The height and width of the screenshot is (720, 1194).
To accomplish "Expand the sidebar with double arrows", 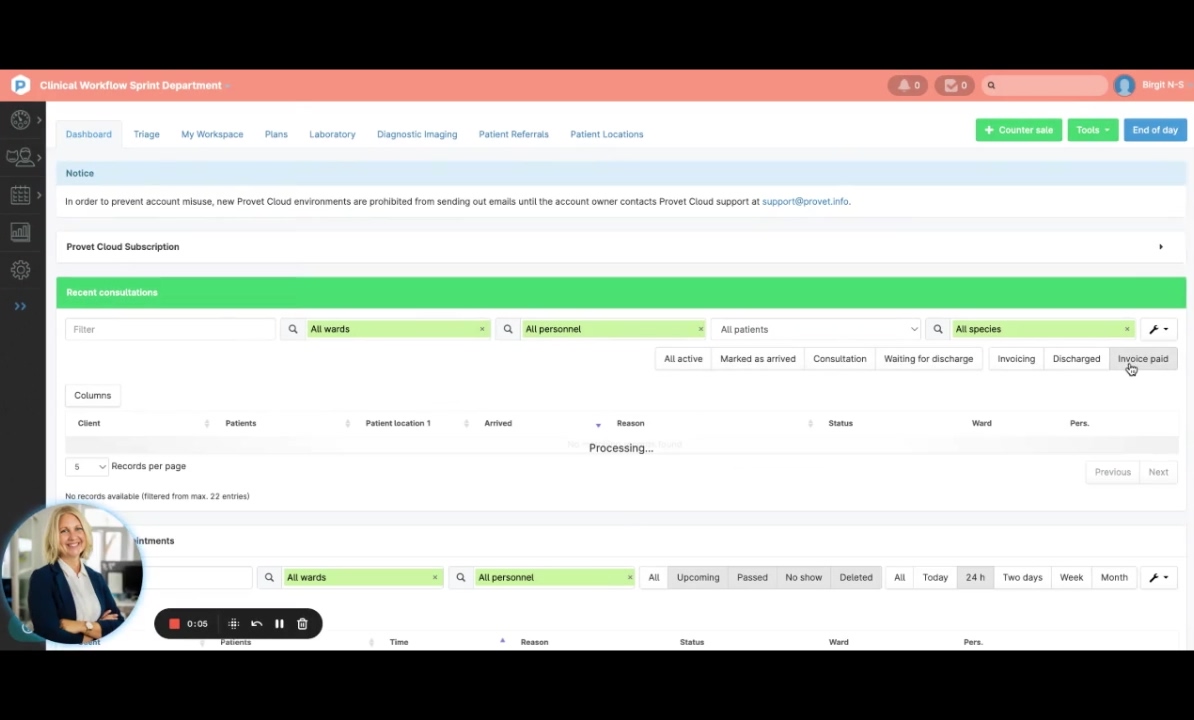I will [20, 307].
